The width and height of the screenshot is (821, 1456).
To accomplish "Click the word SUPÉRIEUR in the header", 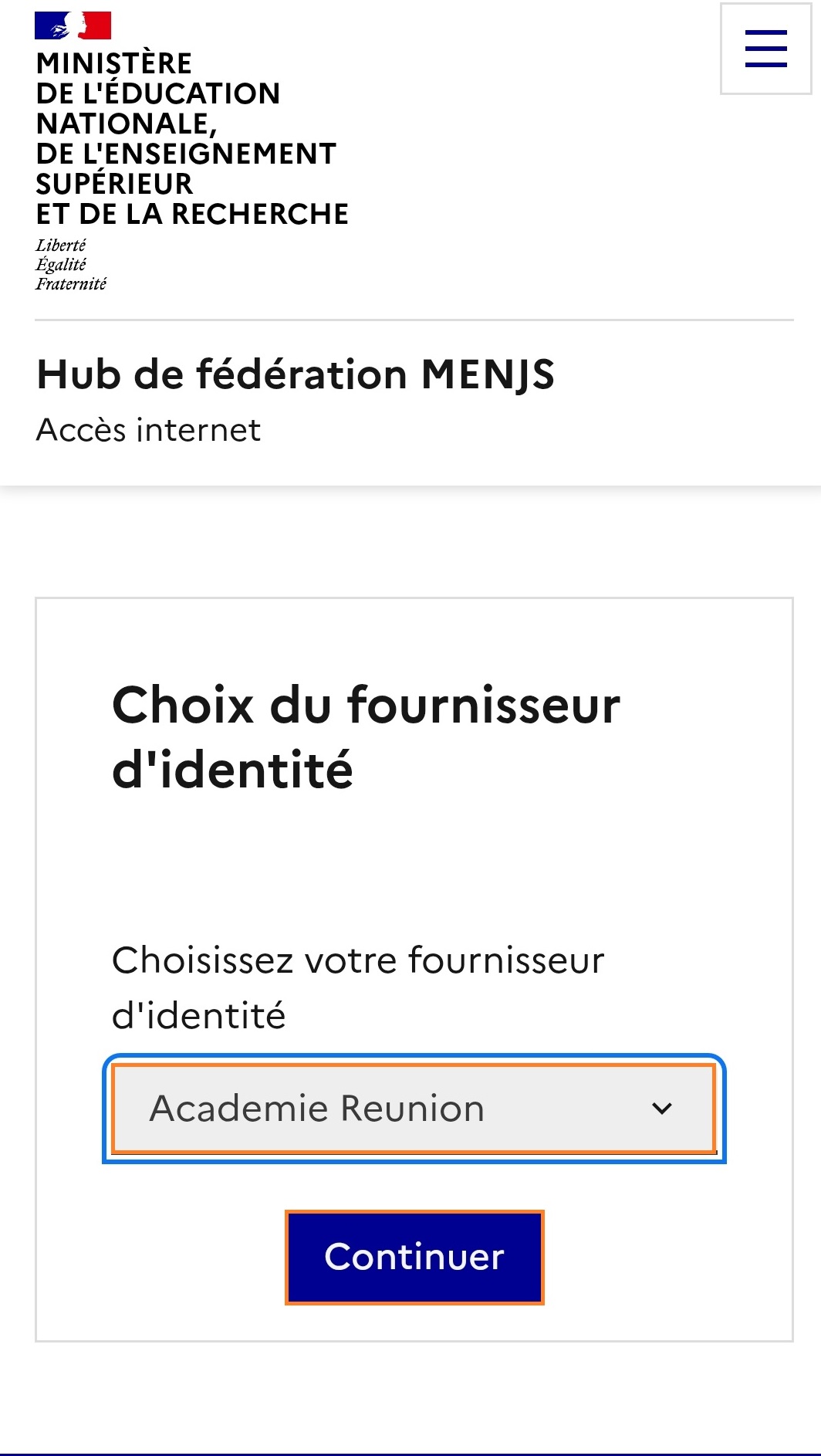I will pos(114,184).
